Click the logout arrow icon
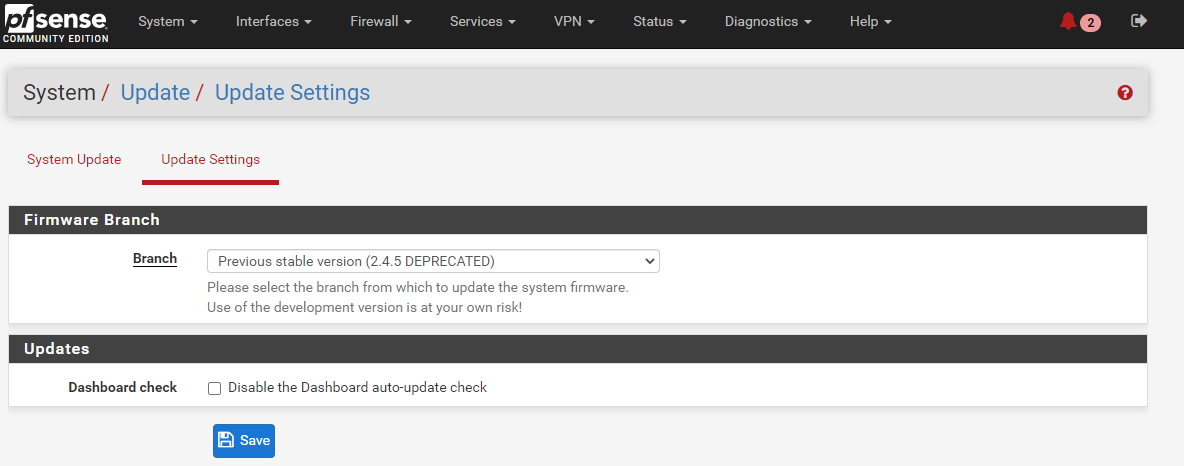The image size is (1184, 466). click(x=1139, y=21)
